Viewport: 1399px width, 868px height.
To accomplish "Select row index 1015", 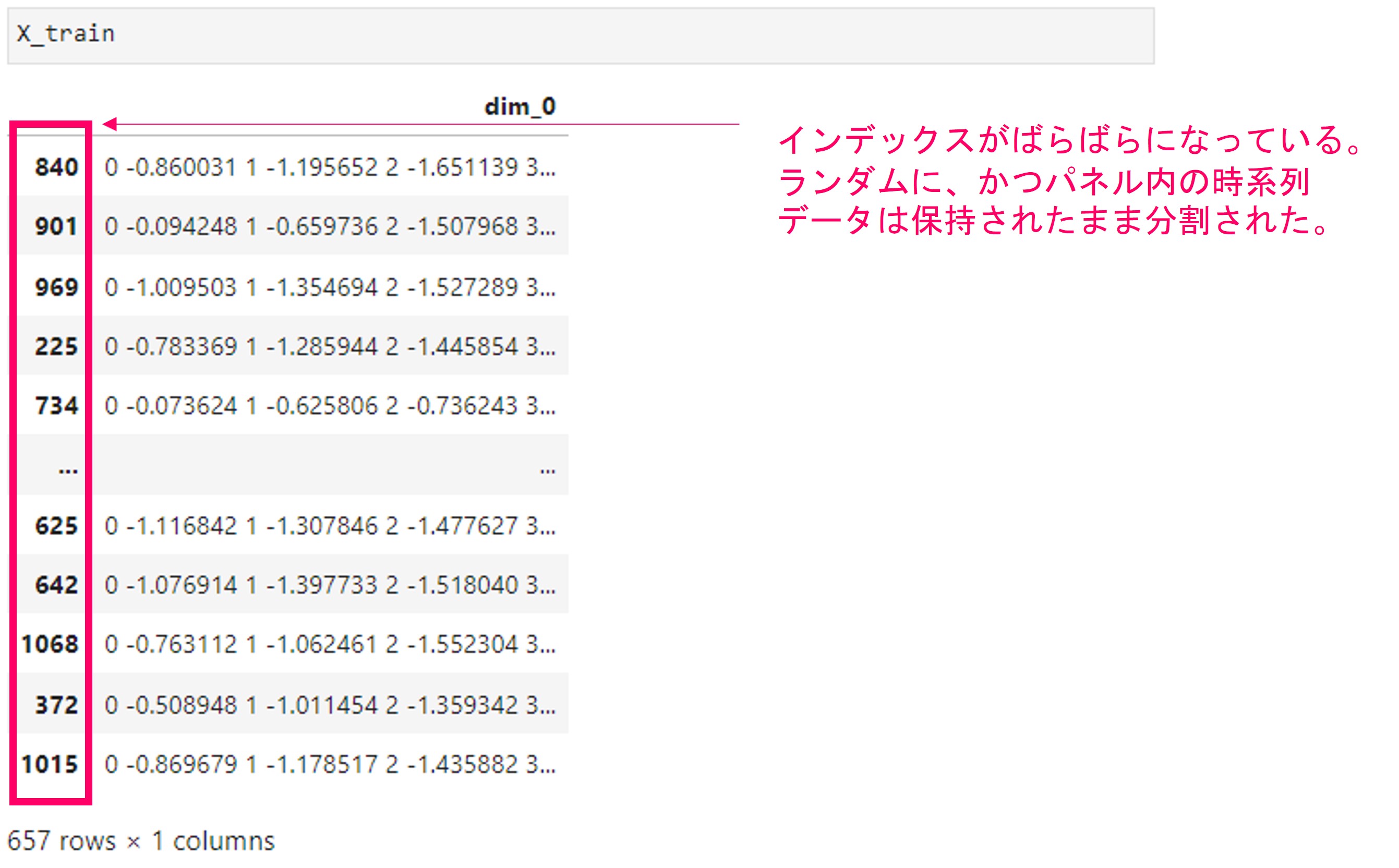I will coord(50,764).
